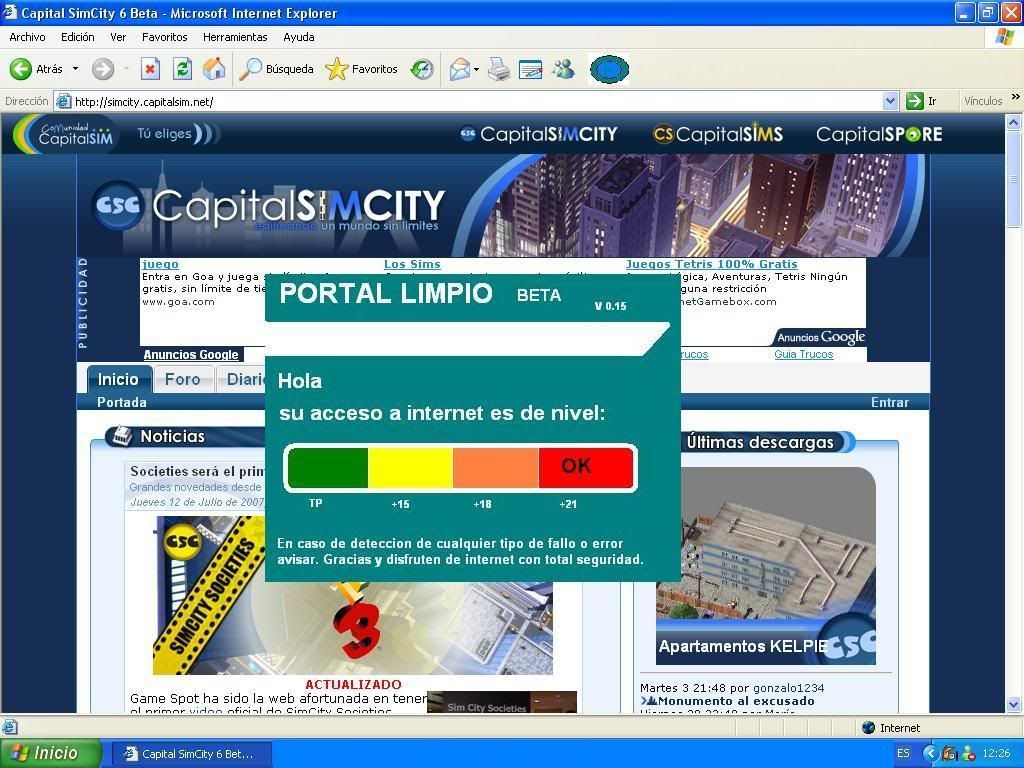Open the home page via Inicio icon
The image size is (1024, 768).
216,69
